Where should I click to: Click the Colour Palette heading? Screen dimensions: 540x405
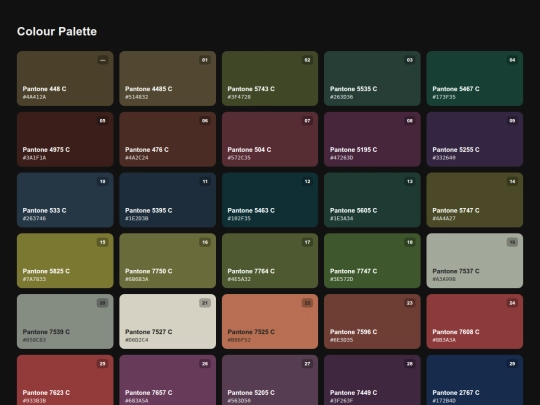(57, 31)
